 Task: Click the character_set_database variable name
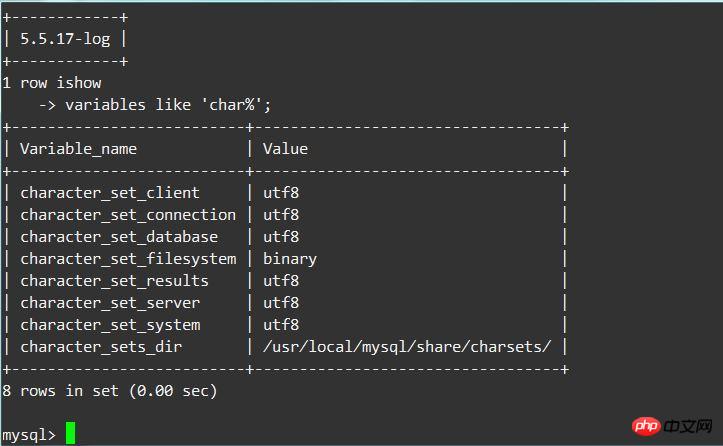coord(119,237)
